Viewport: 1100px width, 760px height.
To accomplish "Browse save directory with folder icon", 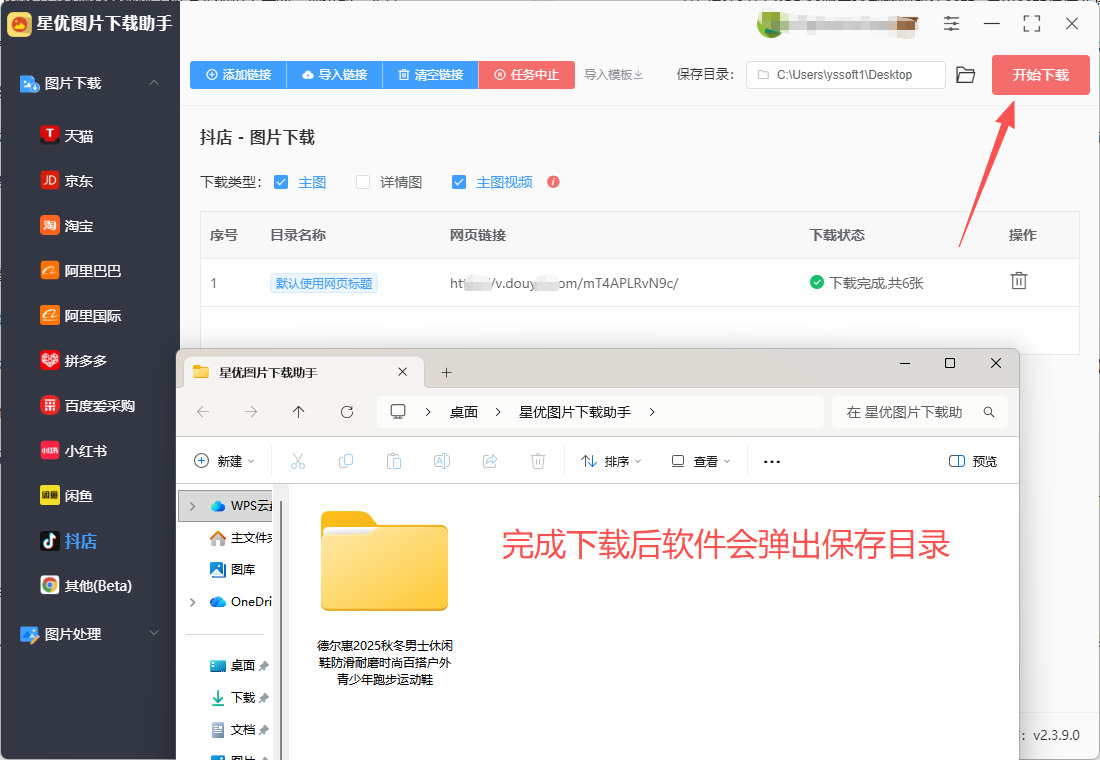I will pos(966,74).
